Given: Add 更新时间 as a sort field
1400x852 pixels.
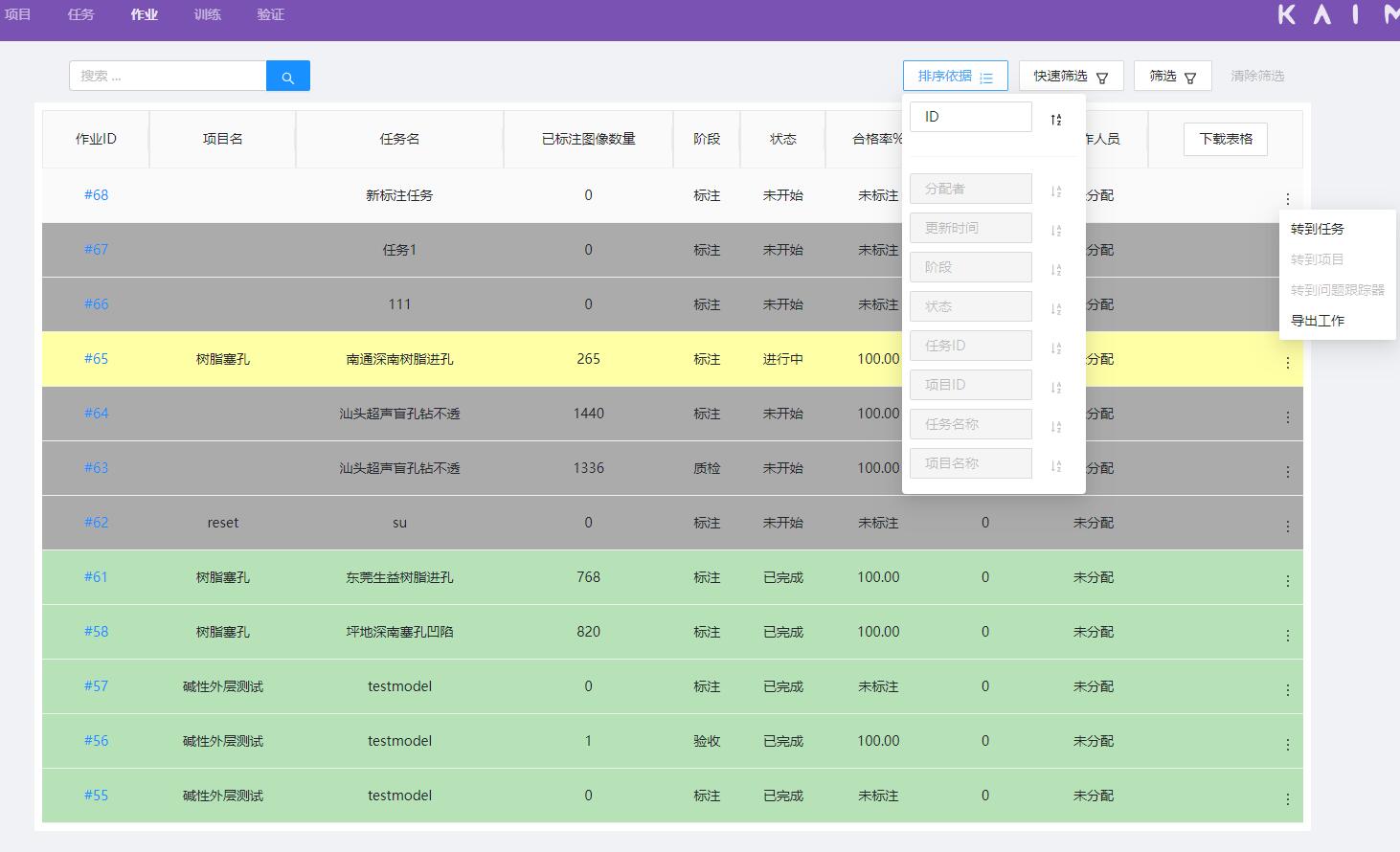Looking at the screenshot, I should [x=970, y=228].
